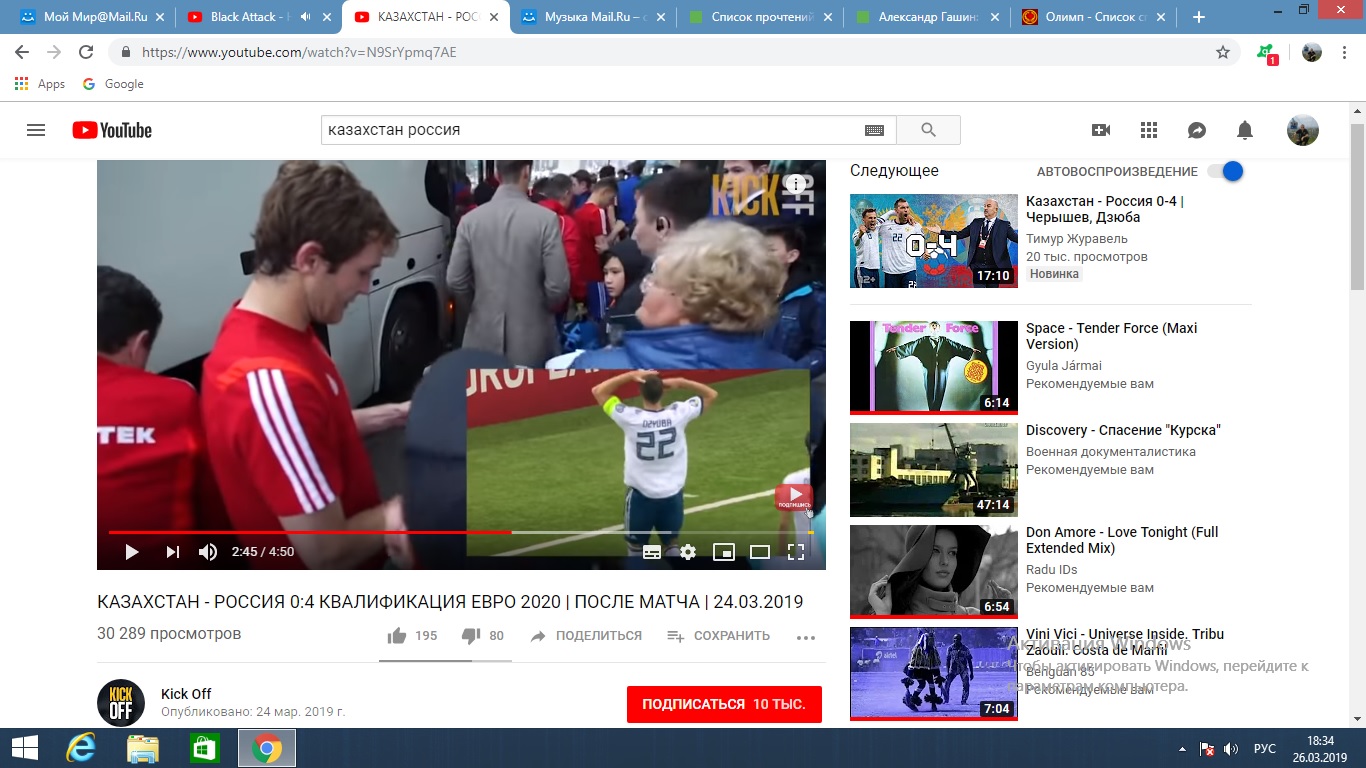Click the video info card icon

point(795,184)
